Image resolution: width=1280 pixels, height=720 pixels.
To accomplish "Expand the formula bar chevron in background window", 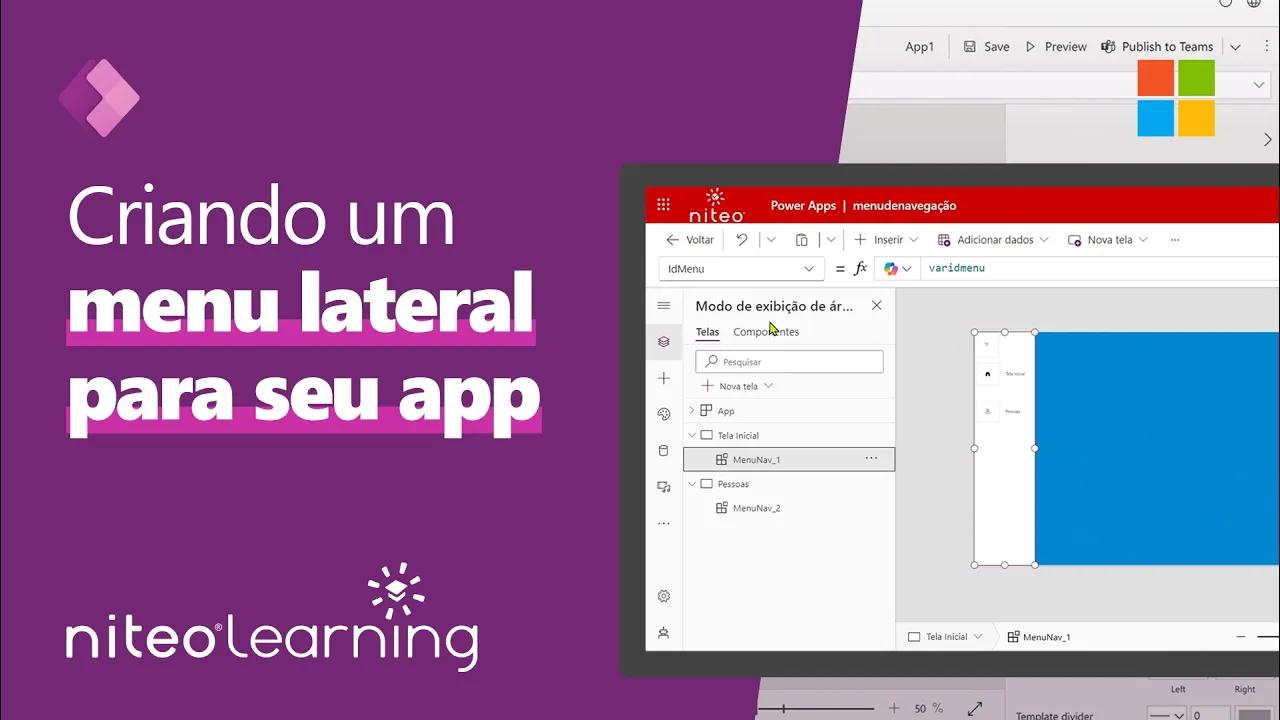I will (1259, 85).
